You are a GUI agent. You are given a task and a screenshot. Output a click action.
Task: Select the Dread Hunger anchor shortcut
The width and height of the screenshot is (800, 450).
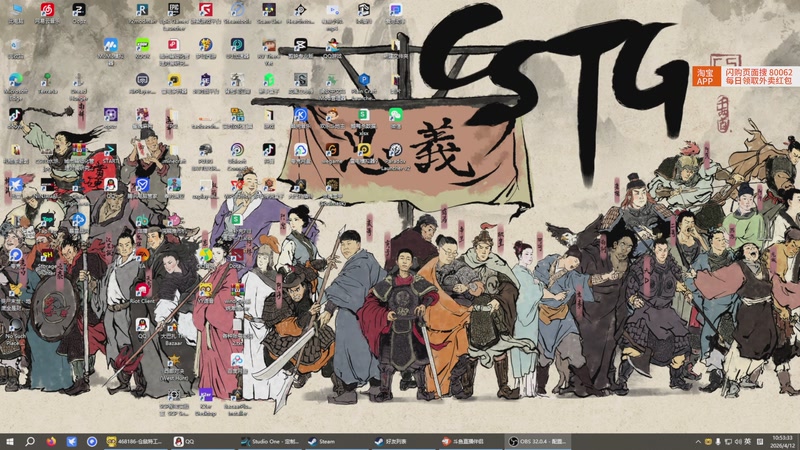(x=79, y=86)
